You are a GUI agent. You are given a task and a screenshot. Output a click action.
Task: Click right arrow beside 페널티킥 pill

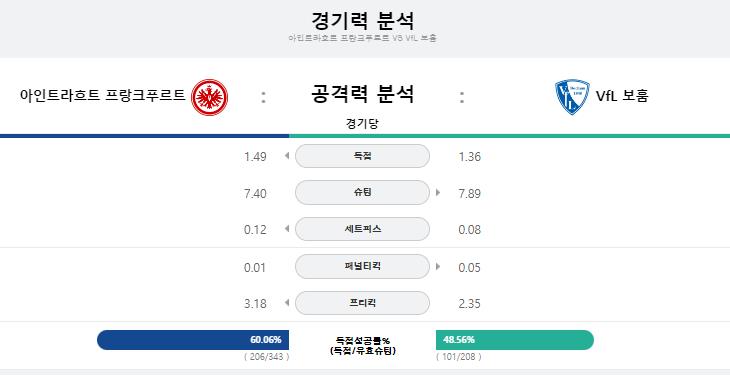click(438, 266)
